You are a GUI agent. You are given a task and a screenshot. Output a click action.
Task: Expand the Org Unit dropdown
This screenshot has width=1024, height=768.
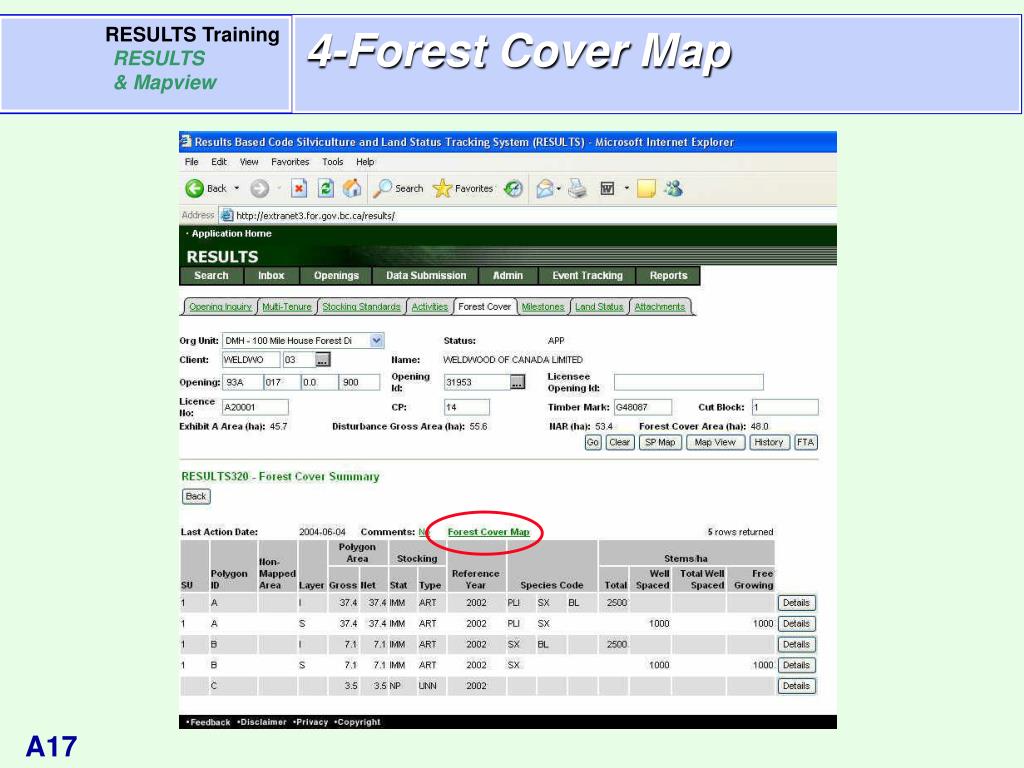376,340
